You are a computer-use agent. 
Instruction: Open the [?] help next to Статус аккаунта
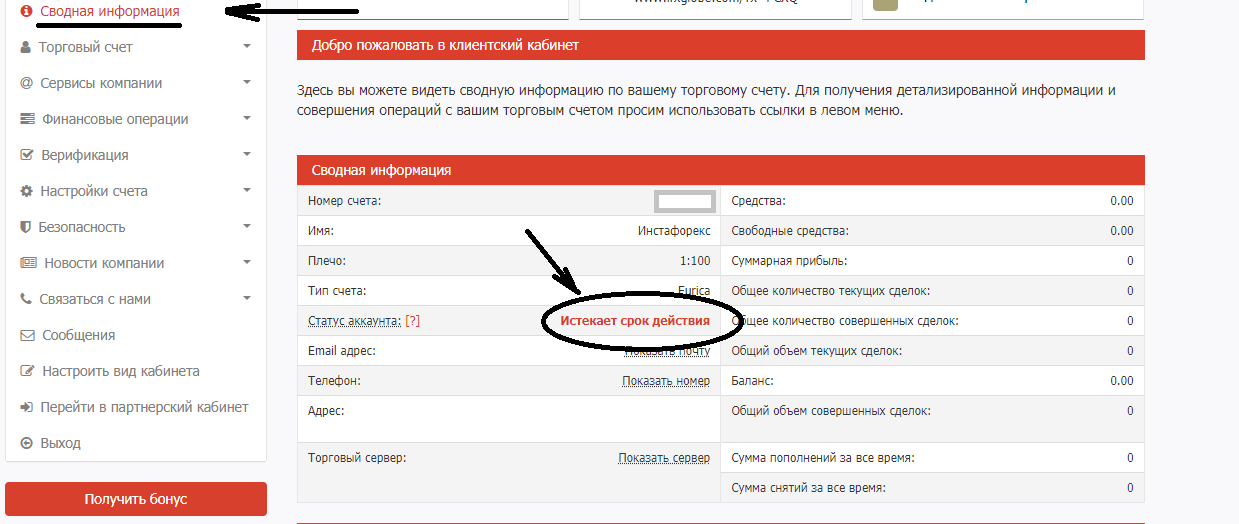pos(412,321)
